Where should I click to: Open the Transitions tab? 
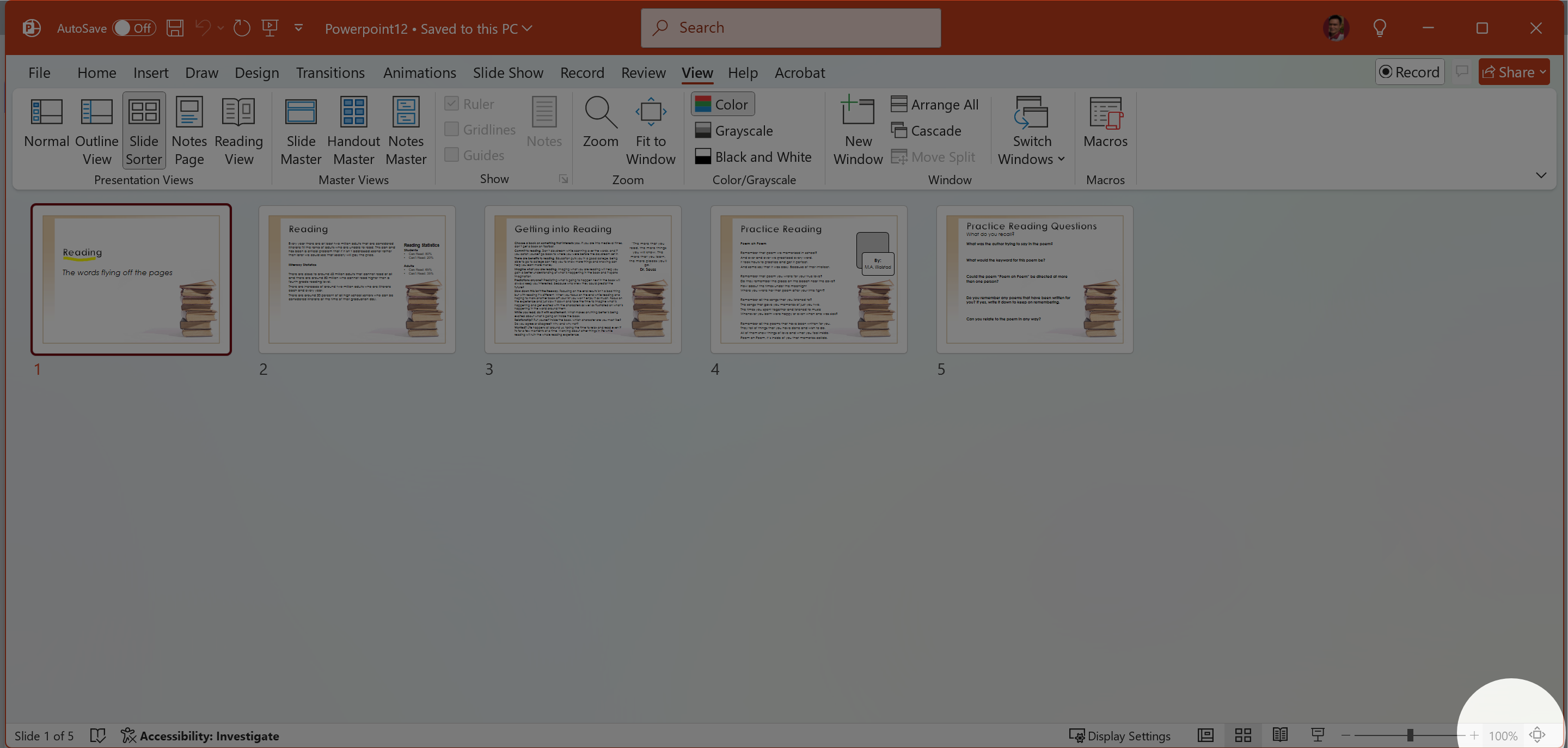coord(330,72)
